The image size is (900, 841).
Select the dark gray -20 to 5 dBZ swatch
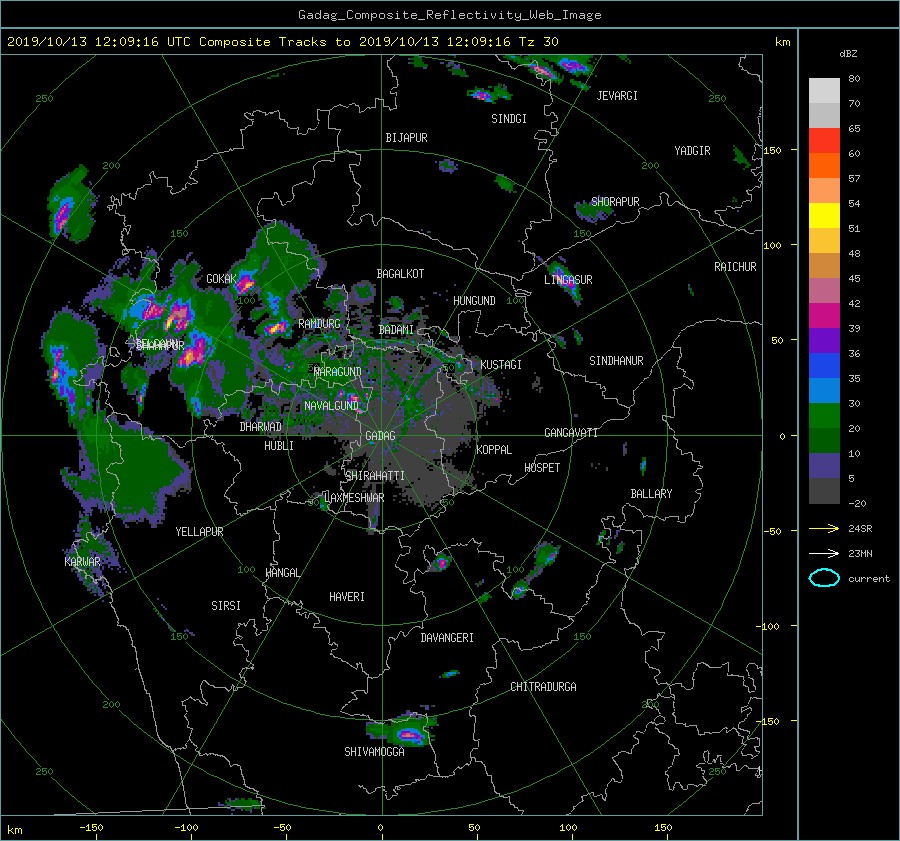(824, 490)
